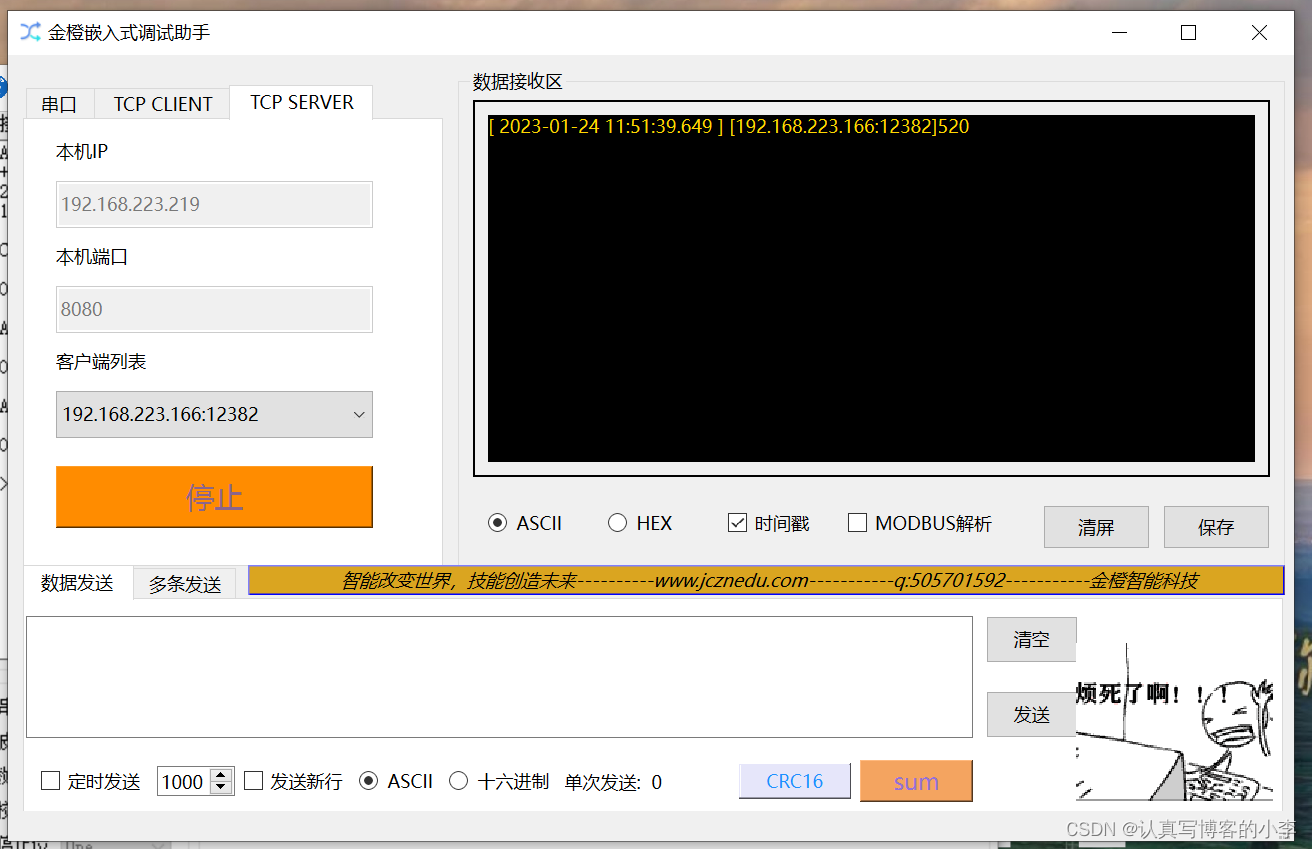The width and height of the screenshot is (1312, 849).
Task: Click the 1000 interval value field
Action: tap(184, 782)
